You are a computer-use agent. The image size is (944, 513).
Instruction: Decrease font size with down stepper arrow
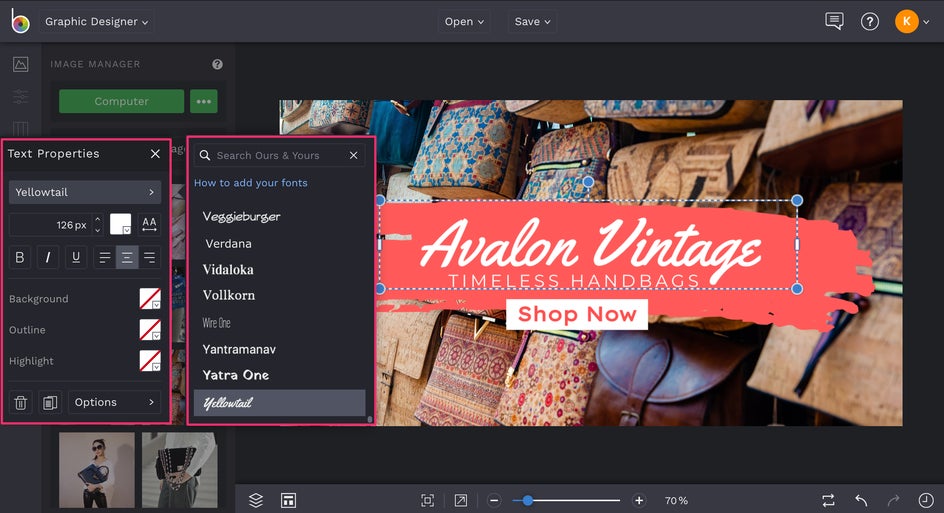tap(98, 230)
